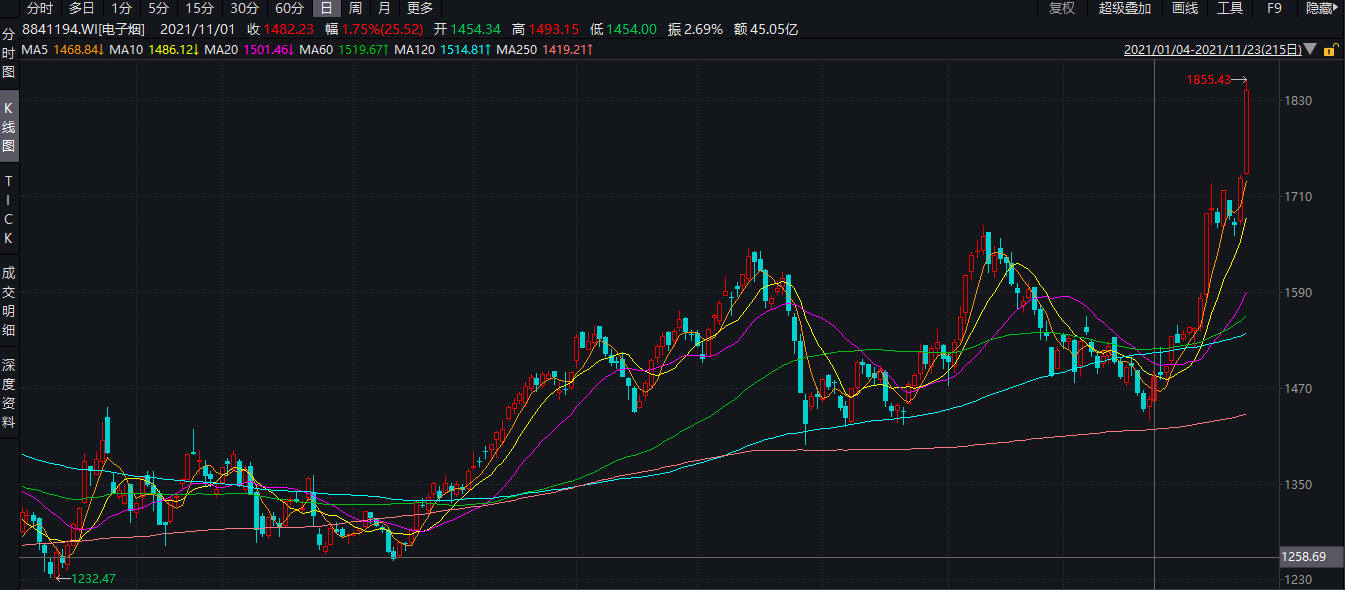Click the F9 button

point(1274,8)
